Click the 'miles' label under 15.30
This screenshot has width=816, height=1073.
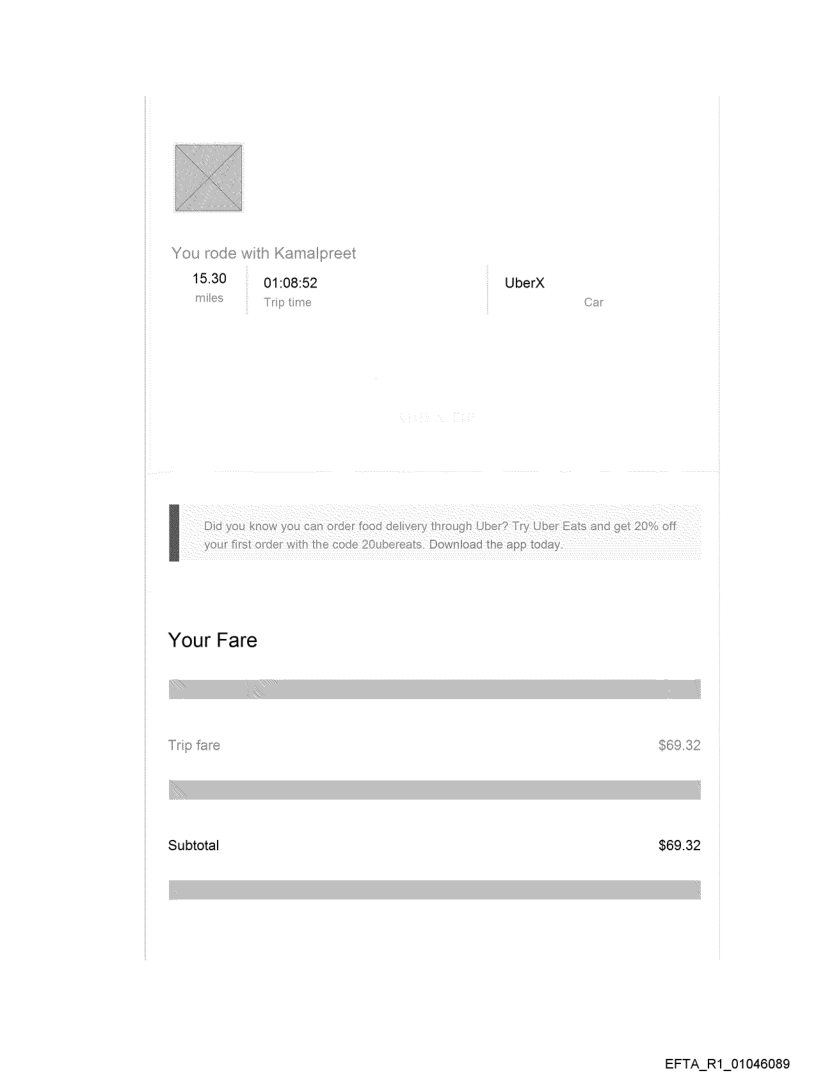click(209, 298)
